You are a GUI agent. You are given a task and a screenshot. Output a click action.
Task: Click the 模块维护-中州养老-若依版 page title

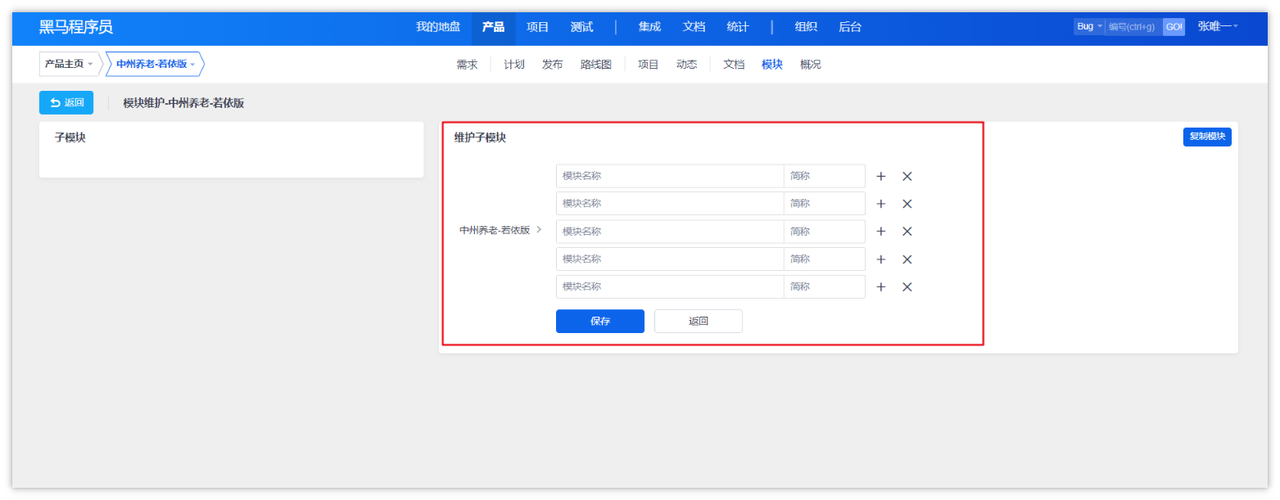[183, 103]
